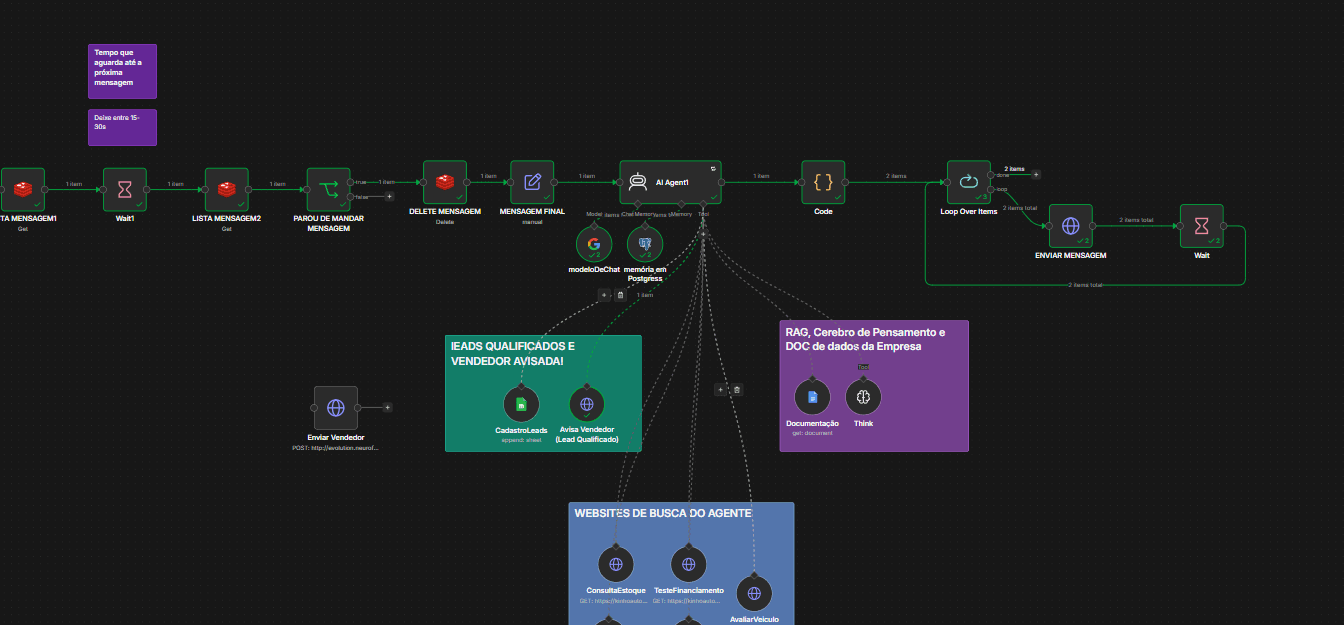Select the CadastroLeads sheet node
Screen dimensions: 1344x625
(x=521, y=404)
